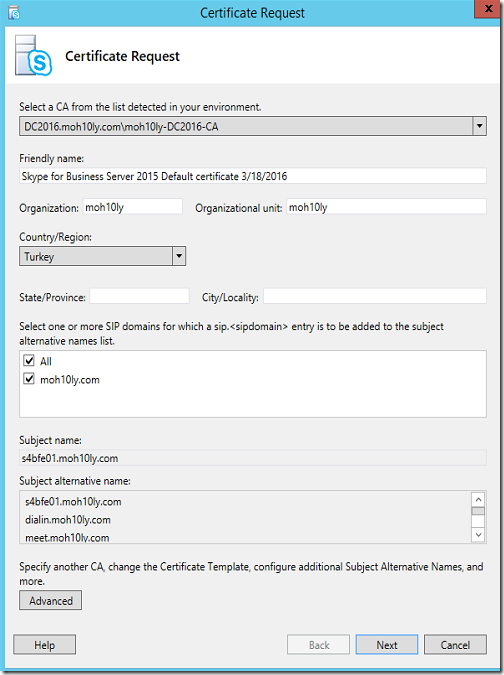
Task: Click the Country/Region dropdown arrow
Action: click(x=179, y=257)
